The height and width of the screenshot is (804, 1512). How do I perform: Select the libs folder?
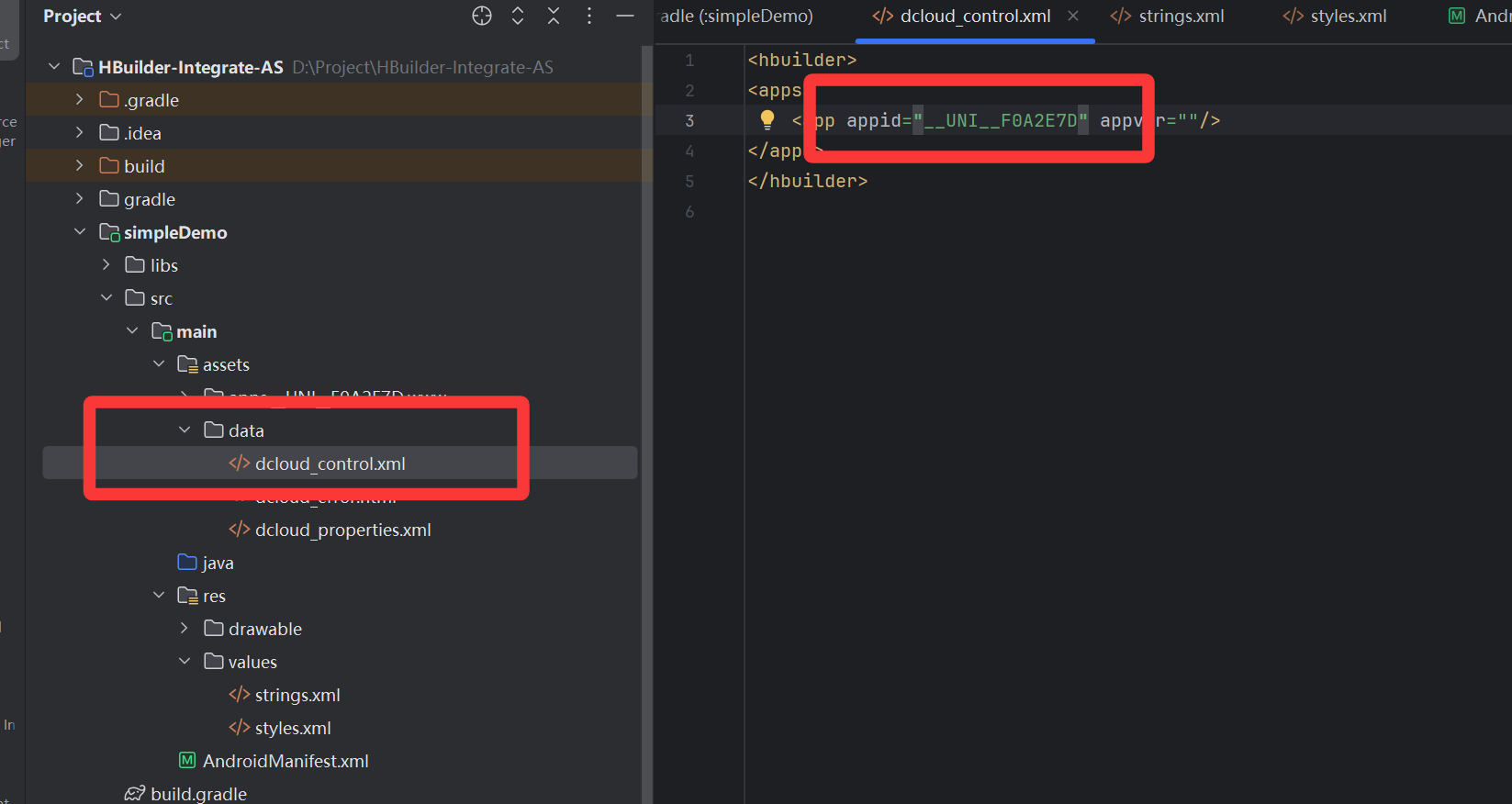(x=164, y=265)
